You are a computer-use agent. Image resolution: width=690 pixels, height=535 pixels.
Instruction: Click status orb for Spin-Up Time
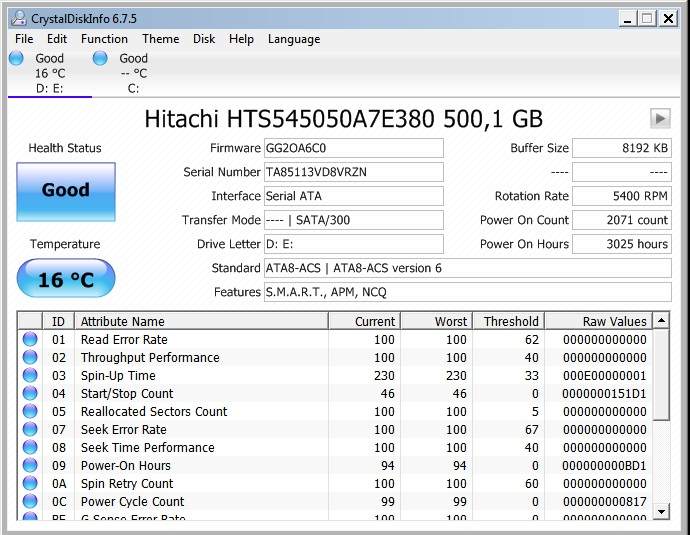click(30, 375)
